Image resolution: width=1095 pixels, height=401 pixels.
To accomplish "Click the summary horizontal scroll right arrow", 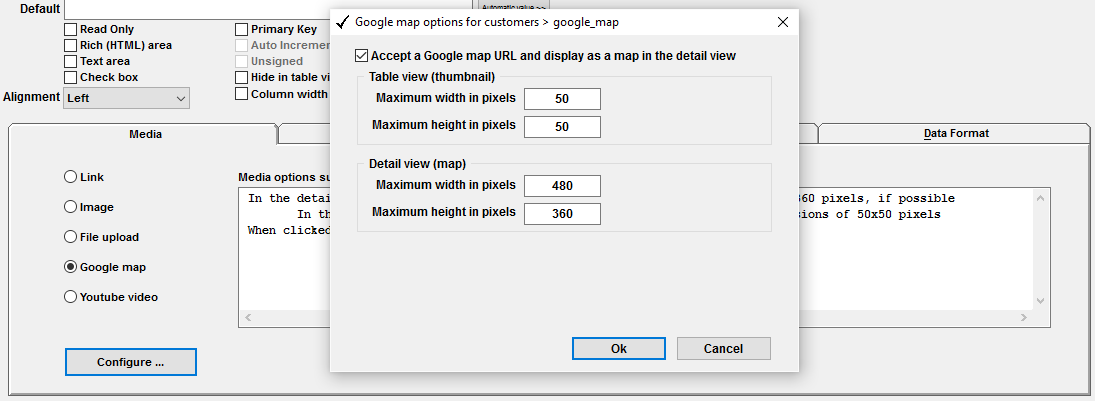I will 1024,318.
